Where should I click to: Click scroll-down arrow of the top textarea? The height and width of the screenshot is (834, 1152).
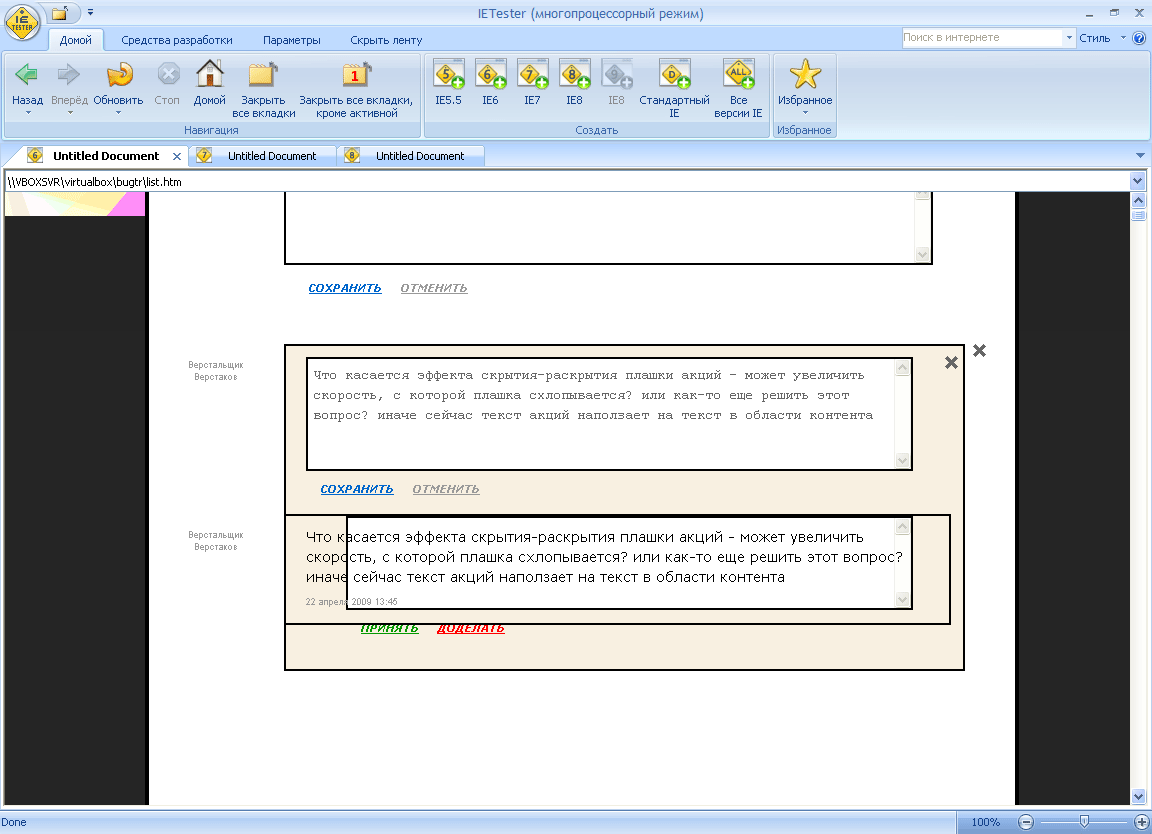(923, 254)
